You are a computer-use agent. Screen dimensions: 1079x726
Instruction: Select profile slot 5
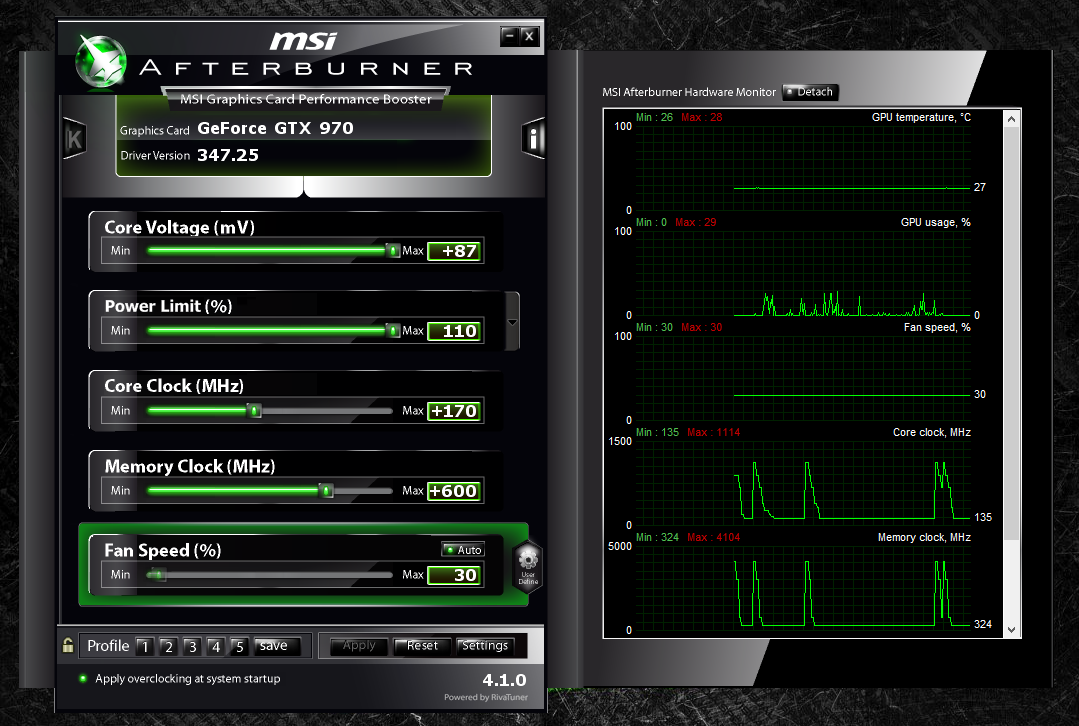239,646
